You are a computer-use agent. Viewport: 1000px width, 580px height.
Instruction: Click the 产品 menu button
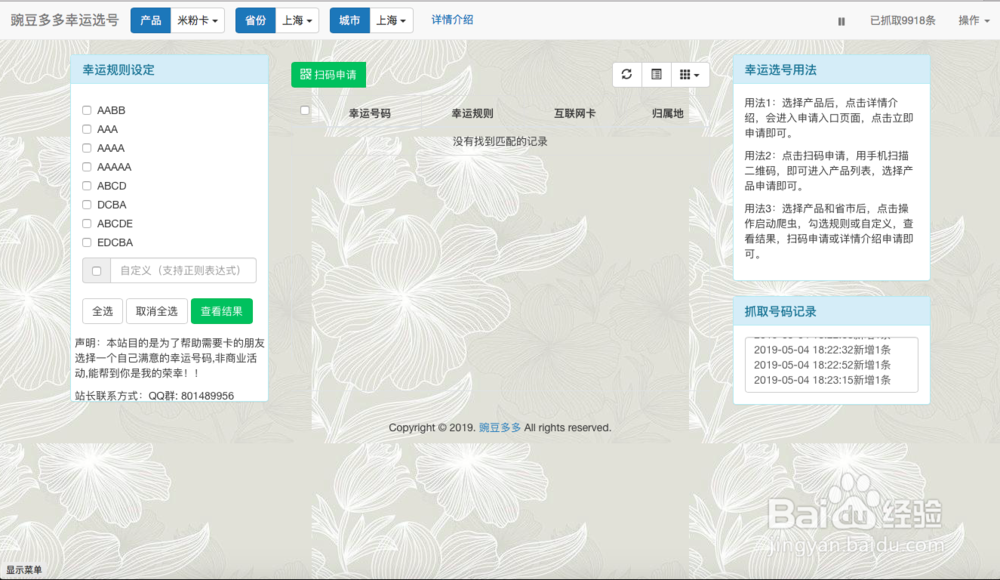(151, 19)
